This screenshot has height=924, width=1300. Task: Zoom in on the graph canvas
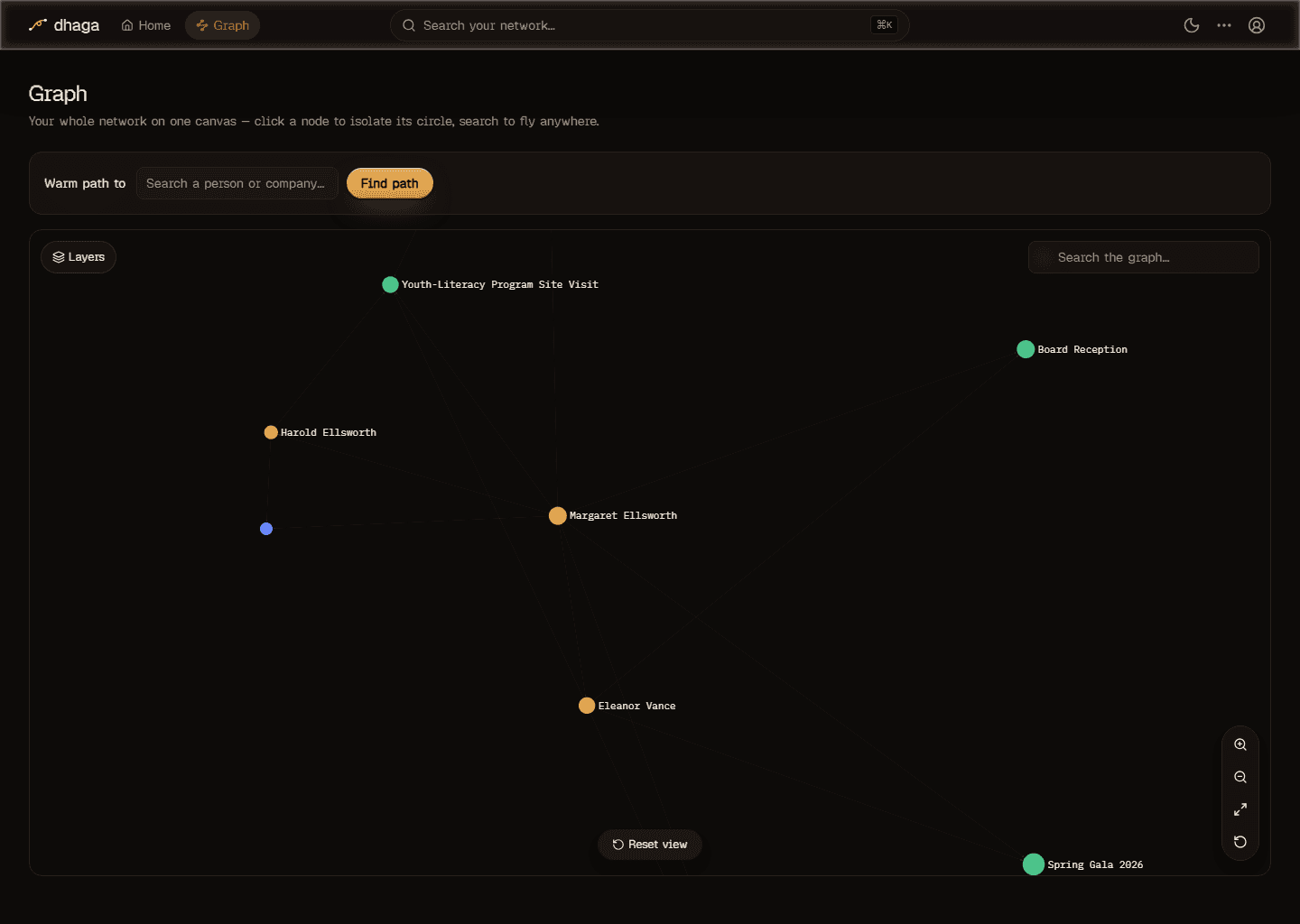click(x=1240, y=744)
